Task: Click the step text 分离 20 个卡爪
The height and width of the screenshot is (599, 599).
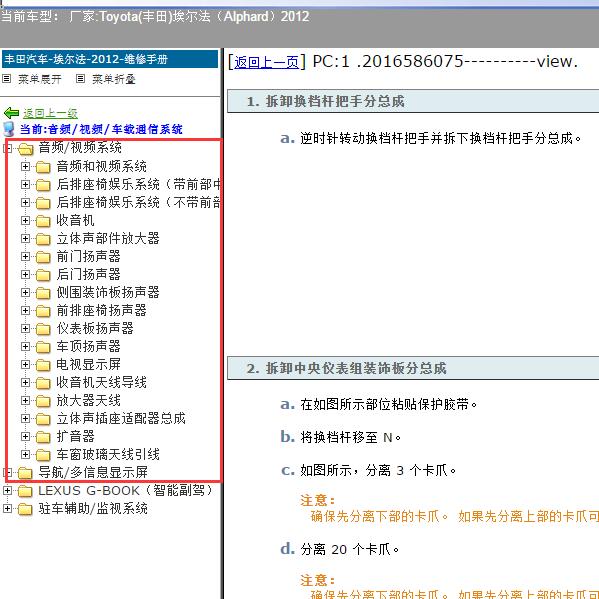Action: [x=350, y=550]
